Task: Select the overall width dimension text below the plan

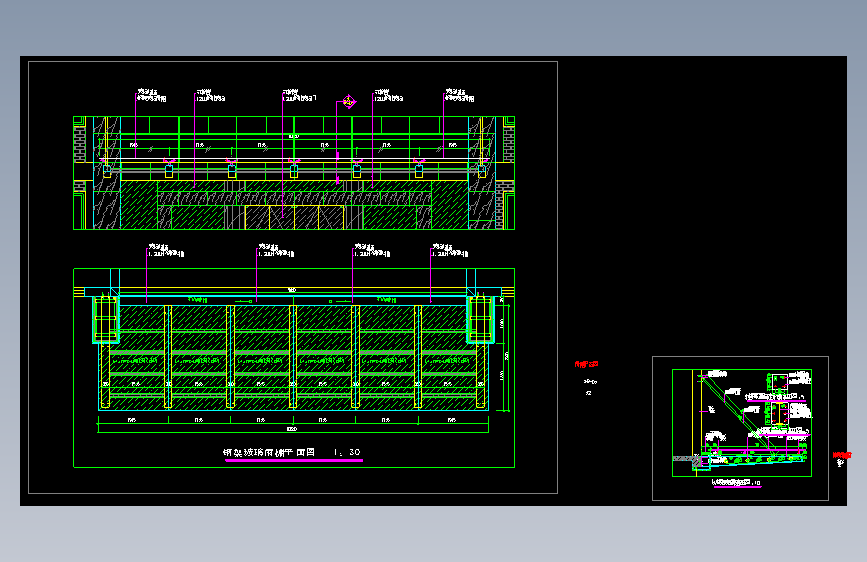Action: pos(292,429)
